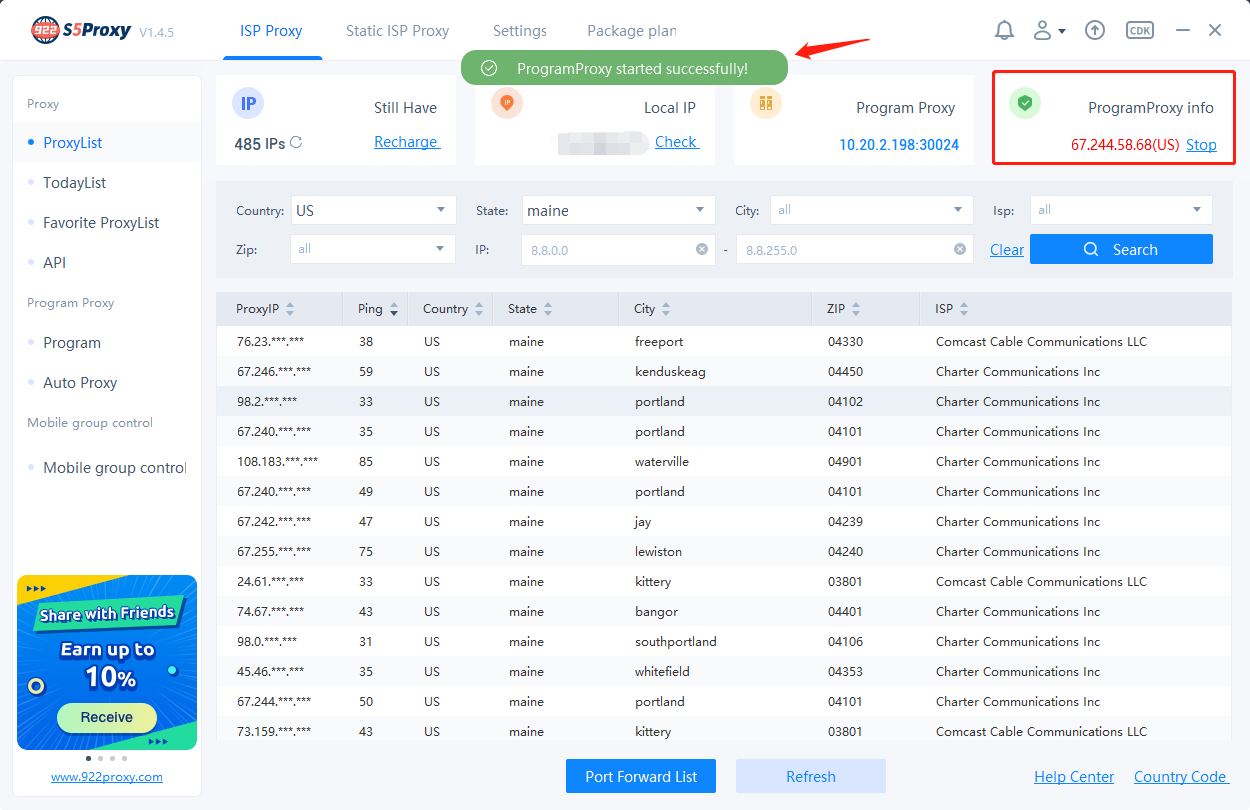This screenshot has width=1250, height=810.
Task: Sort by ZIP column arrows
Action: tap(856, 309)
